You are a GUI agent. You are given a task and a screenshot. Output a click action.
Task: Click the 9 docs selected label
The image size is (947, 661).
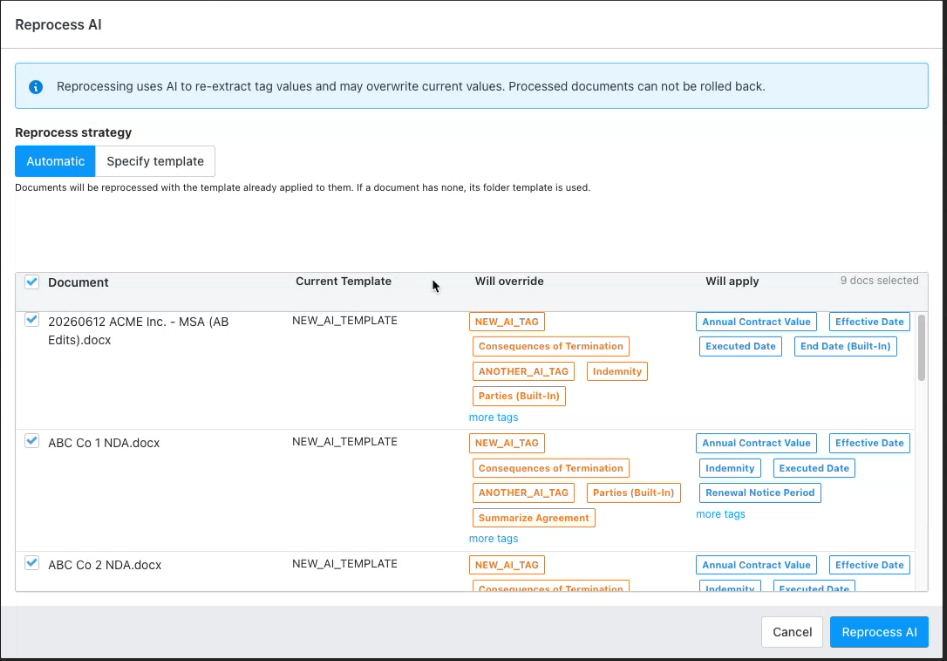tap(879, 280)
